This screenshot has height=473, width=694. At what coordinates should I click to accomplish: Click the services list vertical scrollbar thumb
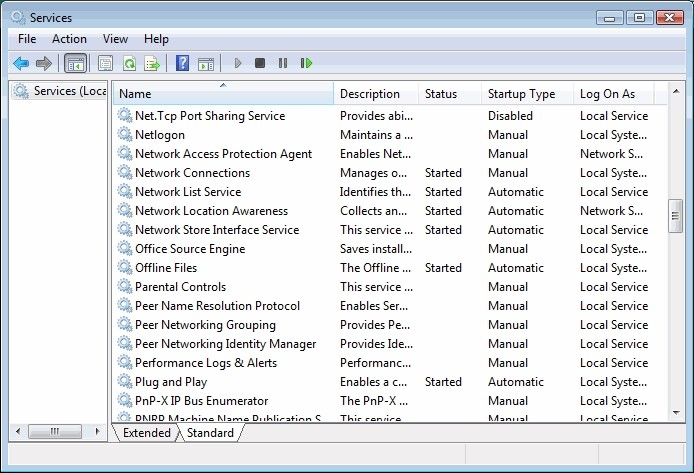pyautogui.click(x=675, y=216)
